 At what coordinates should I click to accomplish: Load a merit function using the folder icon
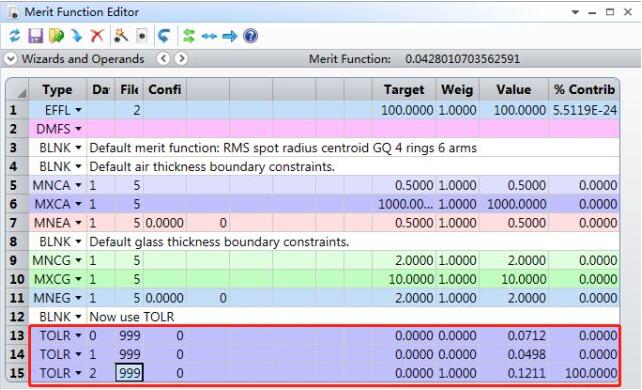pyautogui.click(x=56, y=36)
